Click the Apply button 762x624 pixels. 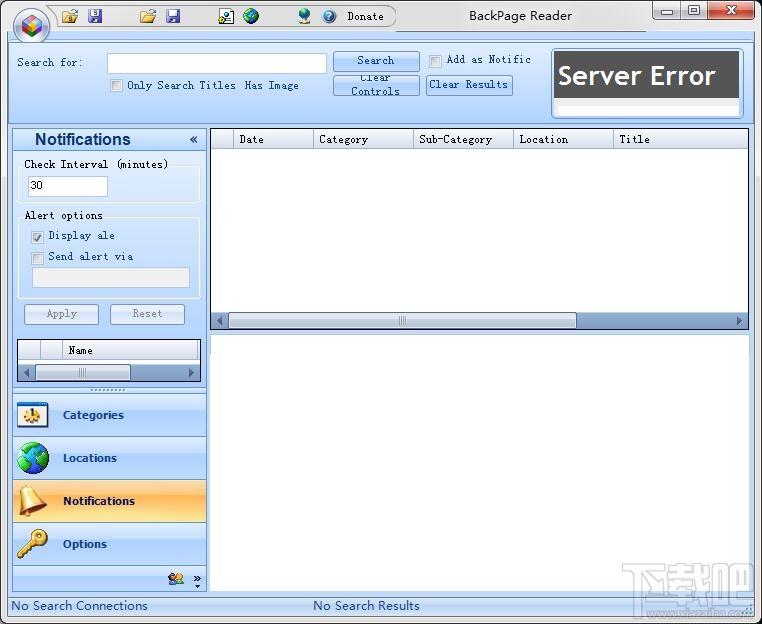tap(62, 314)
